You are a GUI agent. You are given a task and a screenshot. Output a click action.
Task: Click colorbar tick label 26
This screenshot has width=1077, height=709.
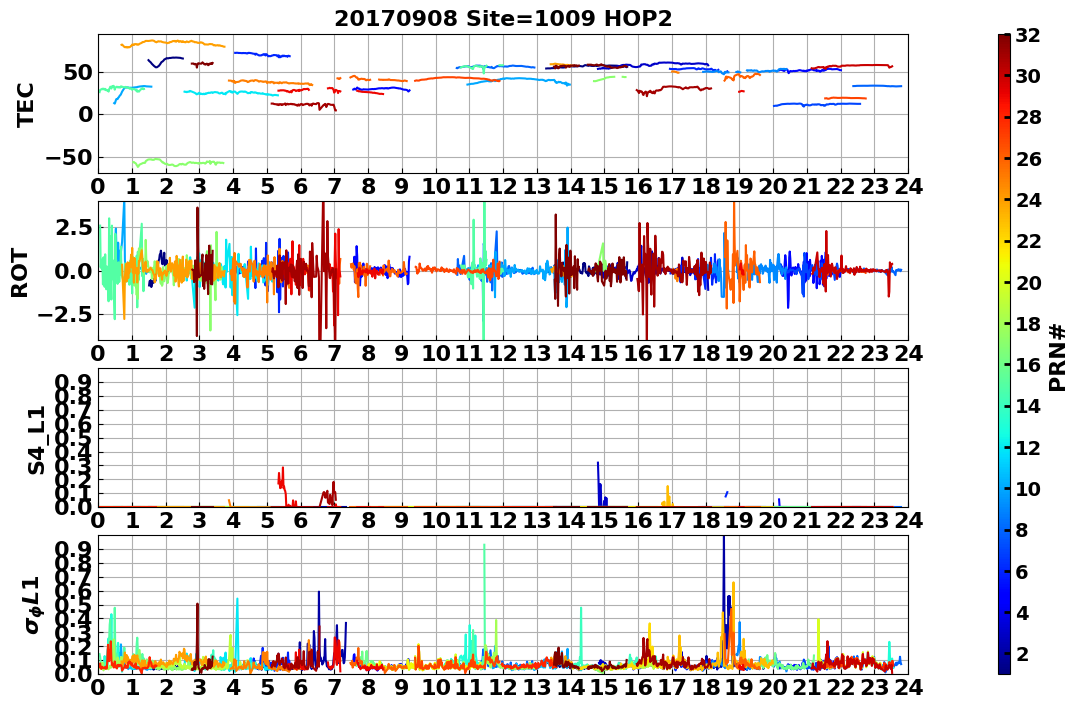[x=1028, y=159]
